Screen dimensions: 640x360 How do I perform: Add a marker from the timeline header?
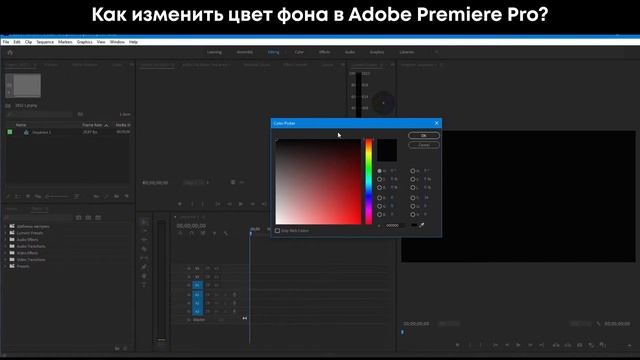(x=214, y=233)
